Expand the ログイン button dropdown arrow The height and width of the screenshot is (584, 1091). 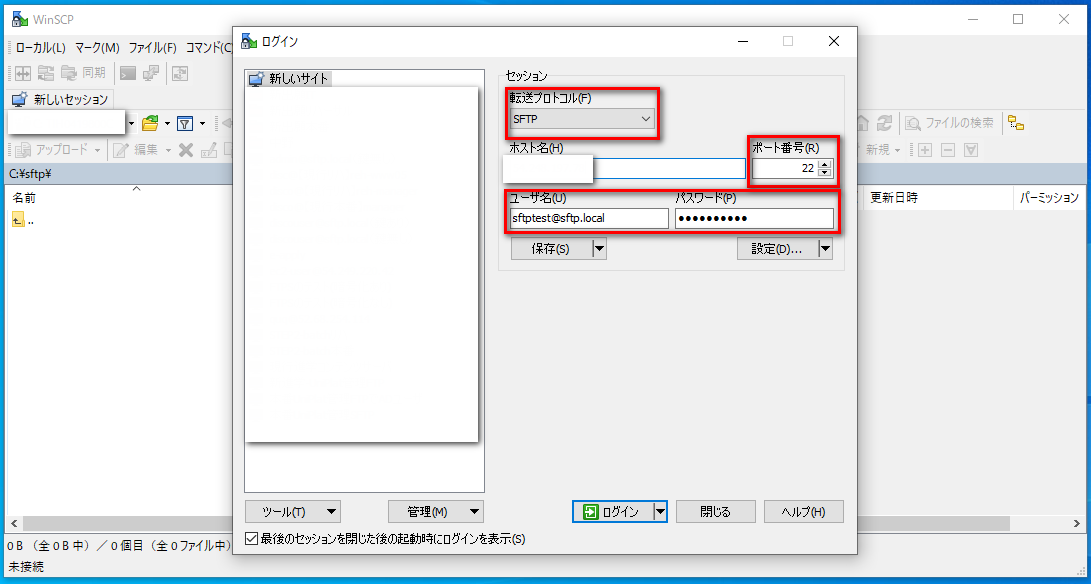(x=660, y=512)
